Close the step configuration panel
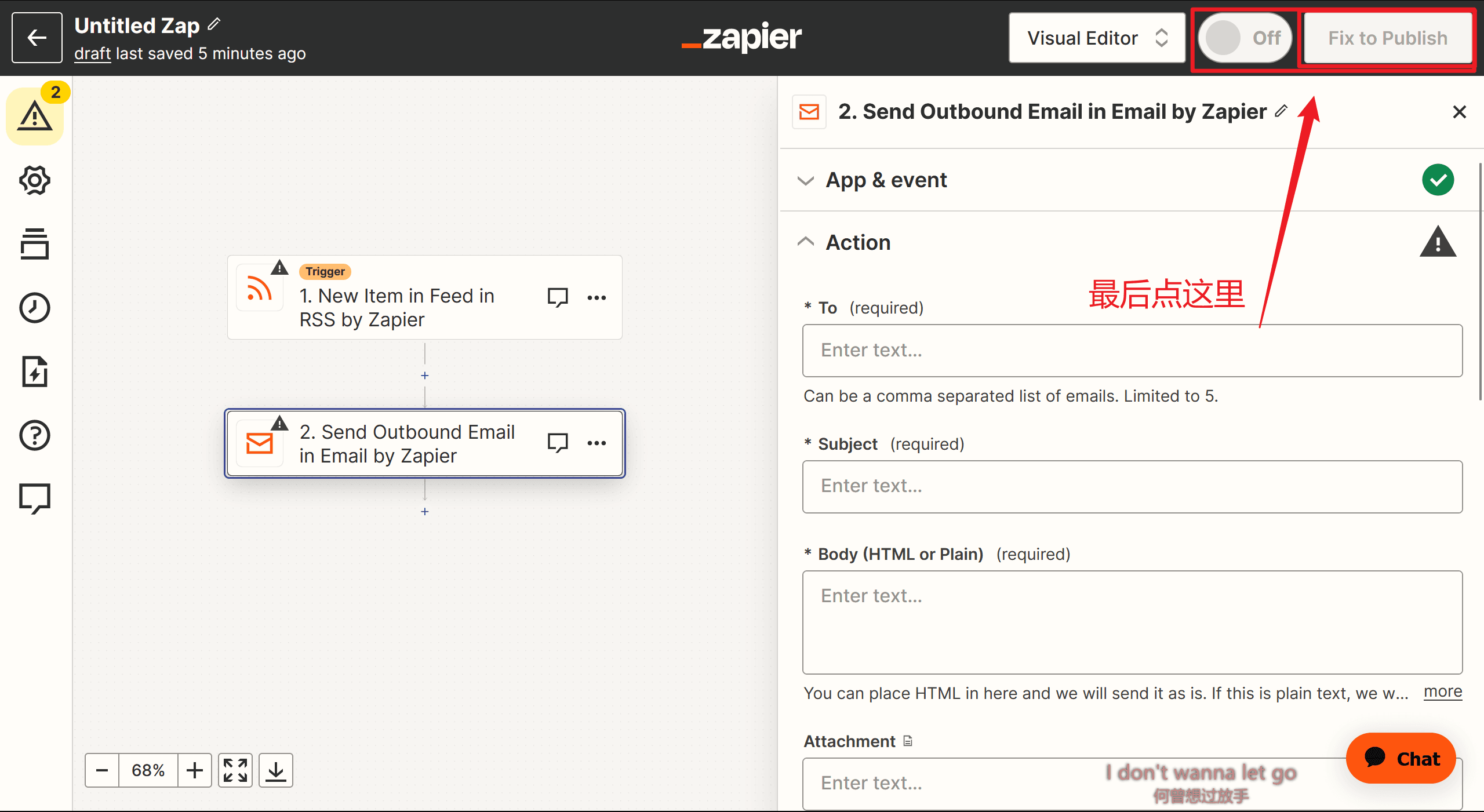 click(1459, 111)
